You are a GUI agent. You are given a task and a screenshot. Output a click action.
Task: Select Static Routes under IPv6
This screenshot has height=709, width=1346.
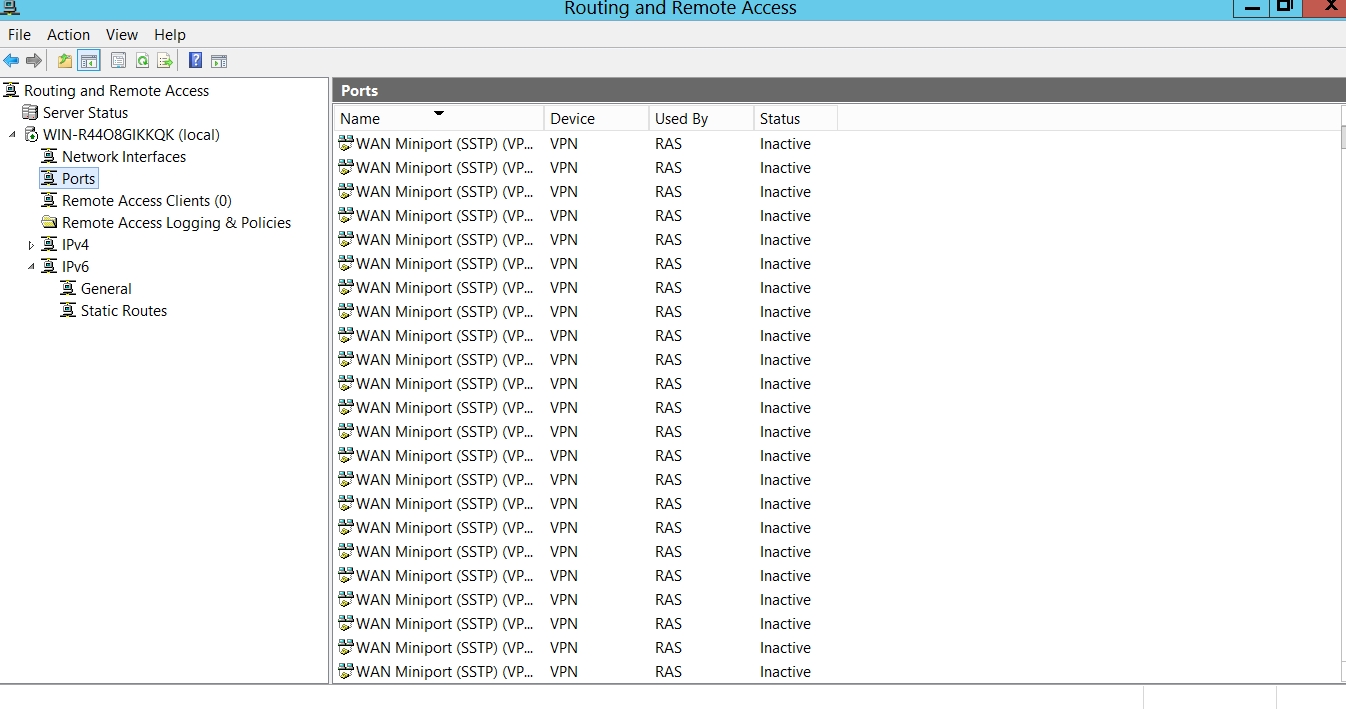(x=123, y=311)
